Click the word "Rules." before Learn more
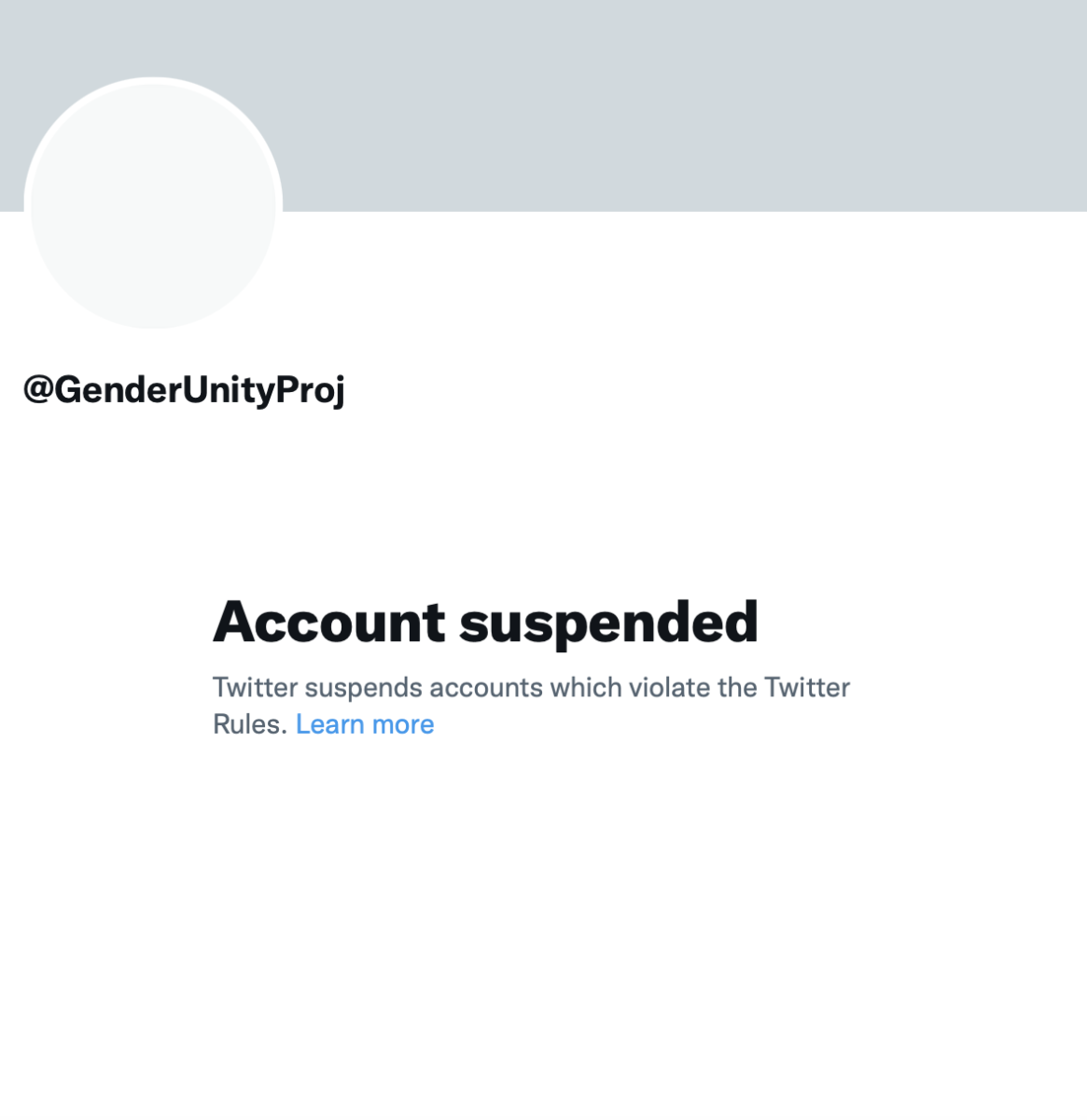 pos(250,724)
